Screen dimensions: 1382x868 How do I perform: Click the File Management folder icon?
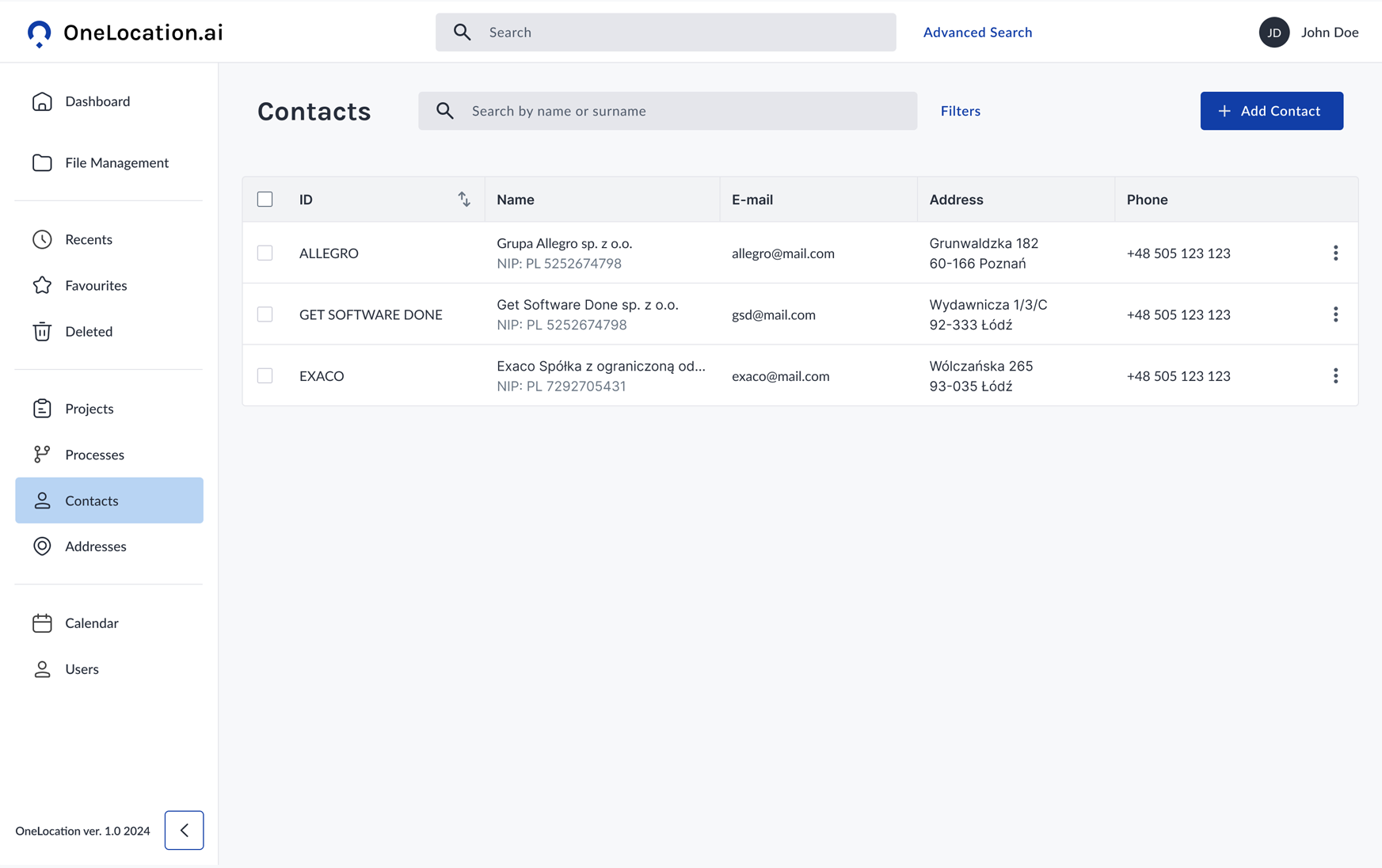(42, 162)
